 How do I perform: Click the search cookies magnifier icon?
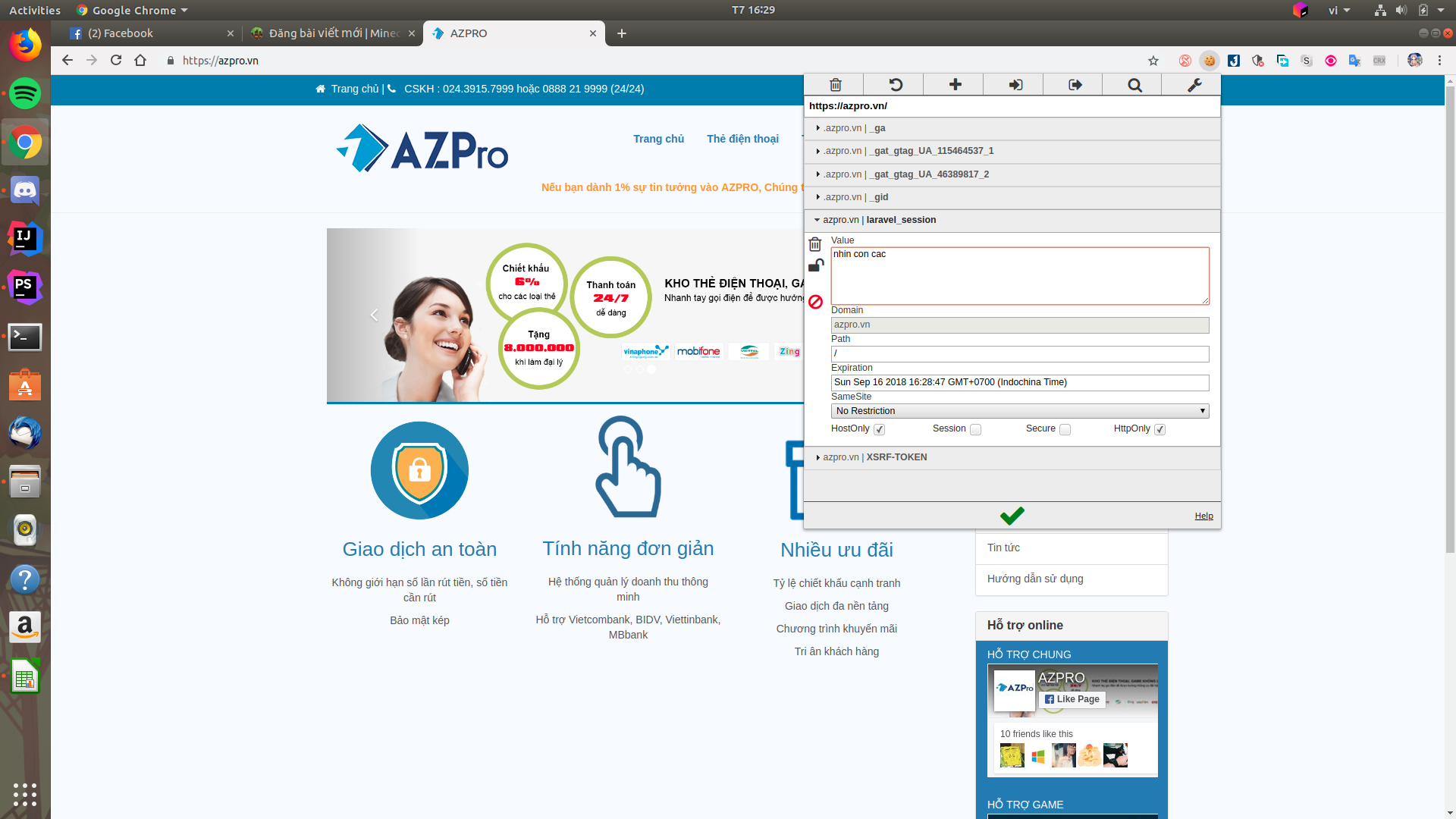coord(1134,85)
